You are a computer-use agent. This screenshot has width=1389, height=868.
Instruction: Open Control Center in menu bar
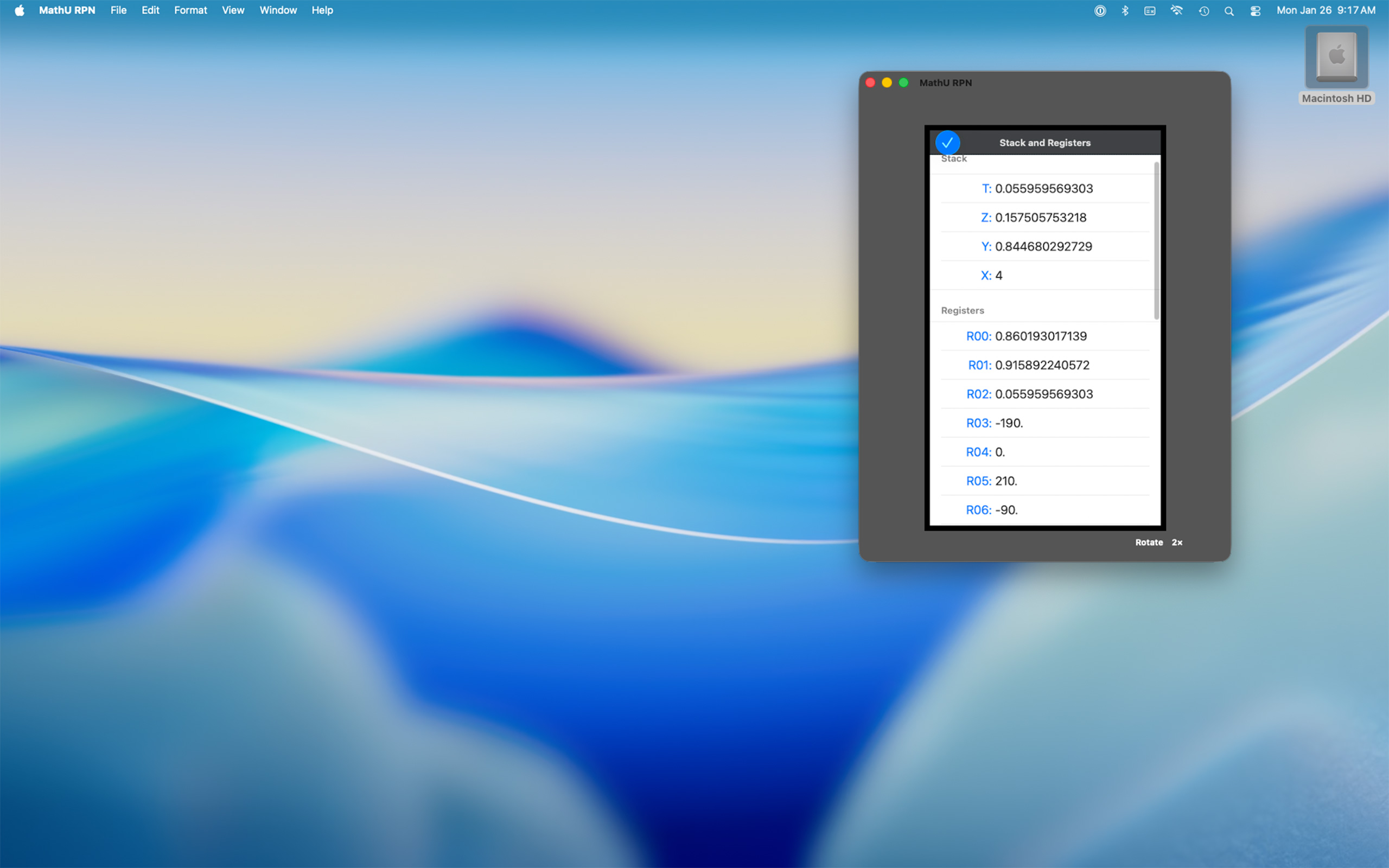[x=1256, y=10]
